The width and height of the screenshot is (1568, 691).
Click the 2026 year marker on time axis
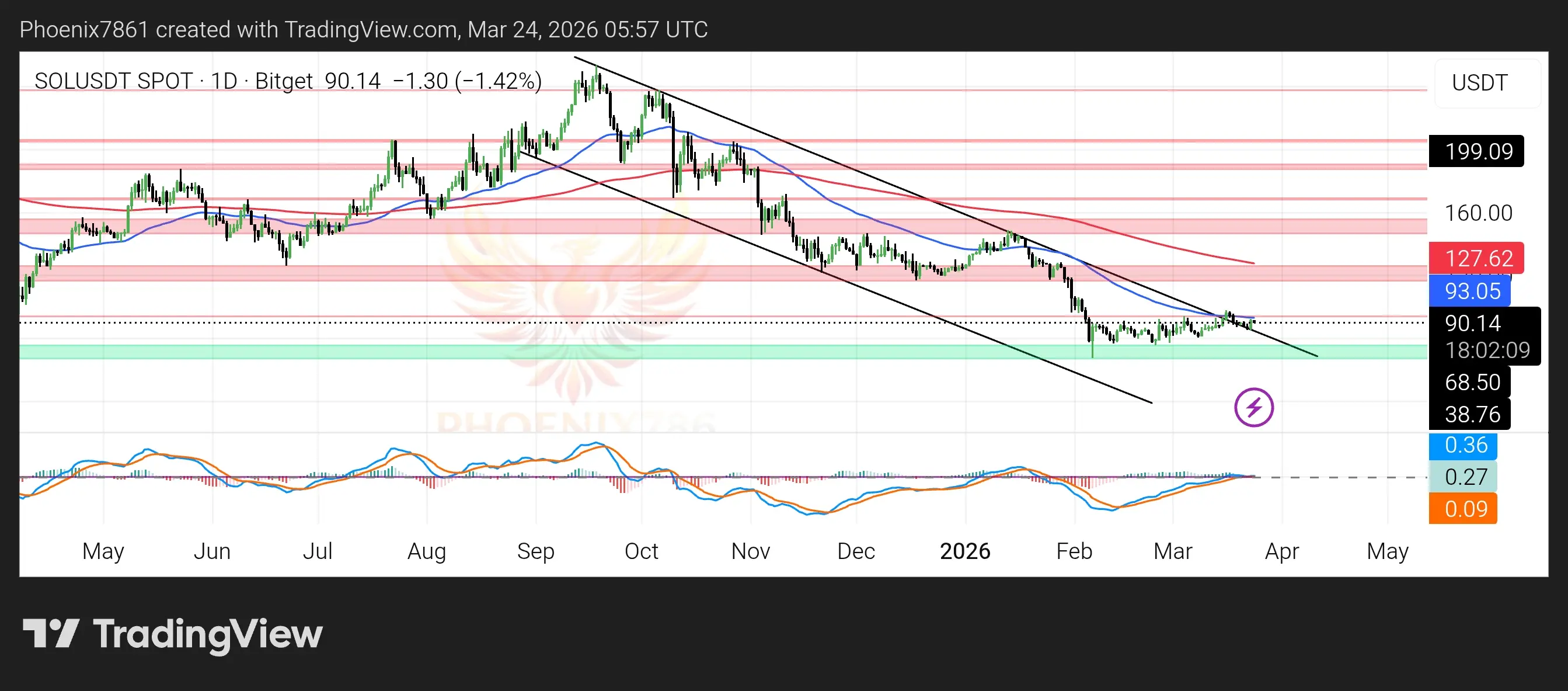coord(965,551)
